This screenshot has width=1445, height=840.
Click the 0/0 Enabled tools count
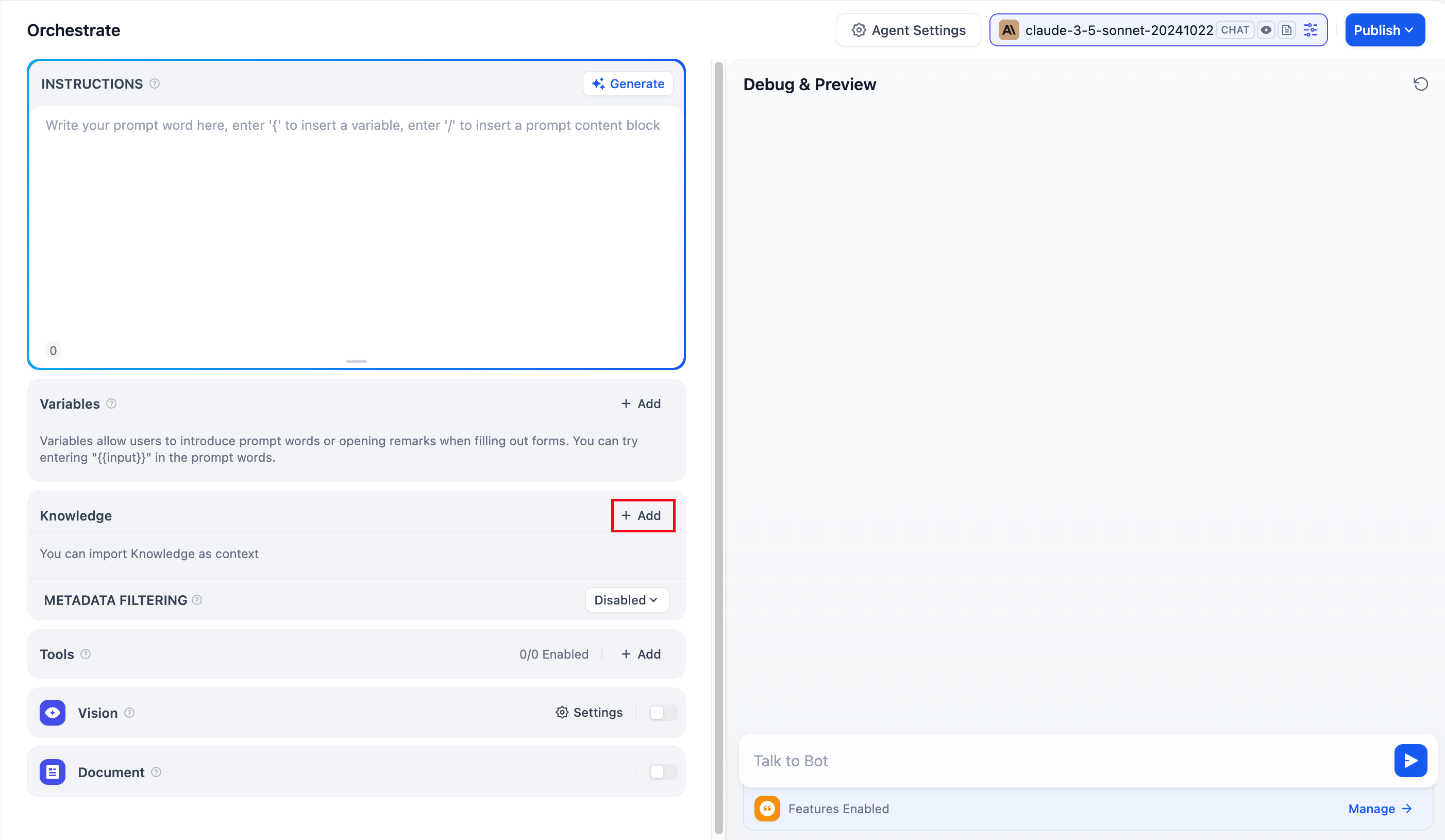pyautogui.click(x=554, y=654)
